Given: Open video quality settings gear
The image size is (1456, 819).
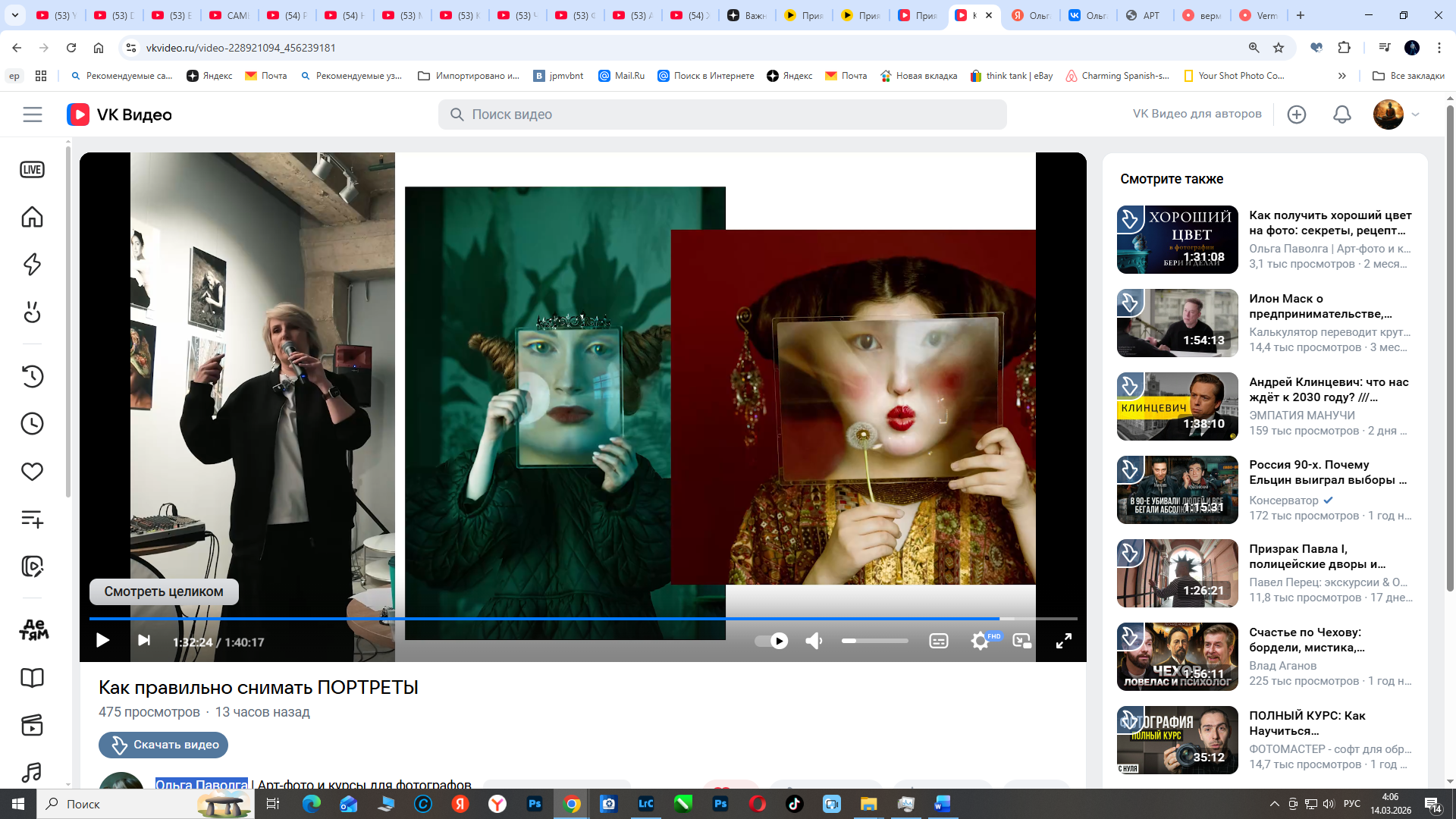Looking at the screenshot, I should (980, 642).
